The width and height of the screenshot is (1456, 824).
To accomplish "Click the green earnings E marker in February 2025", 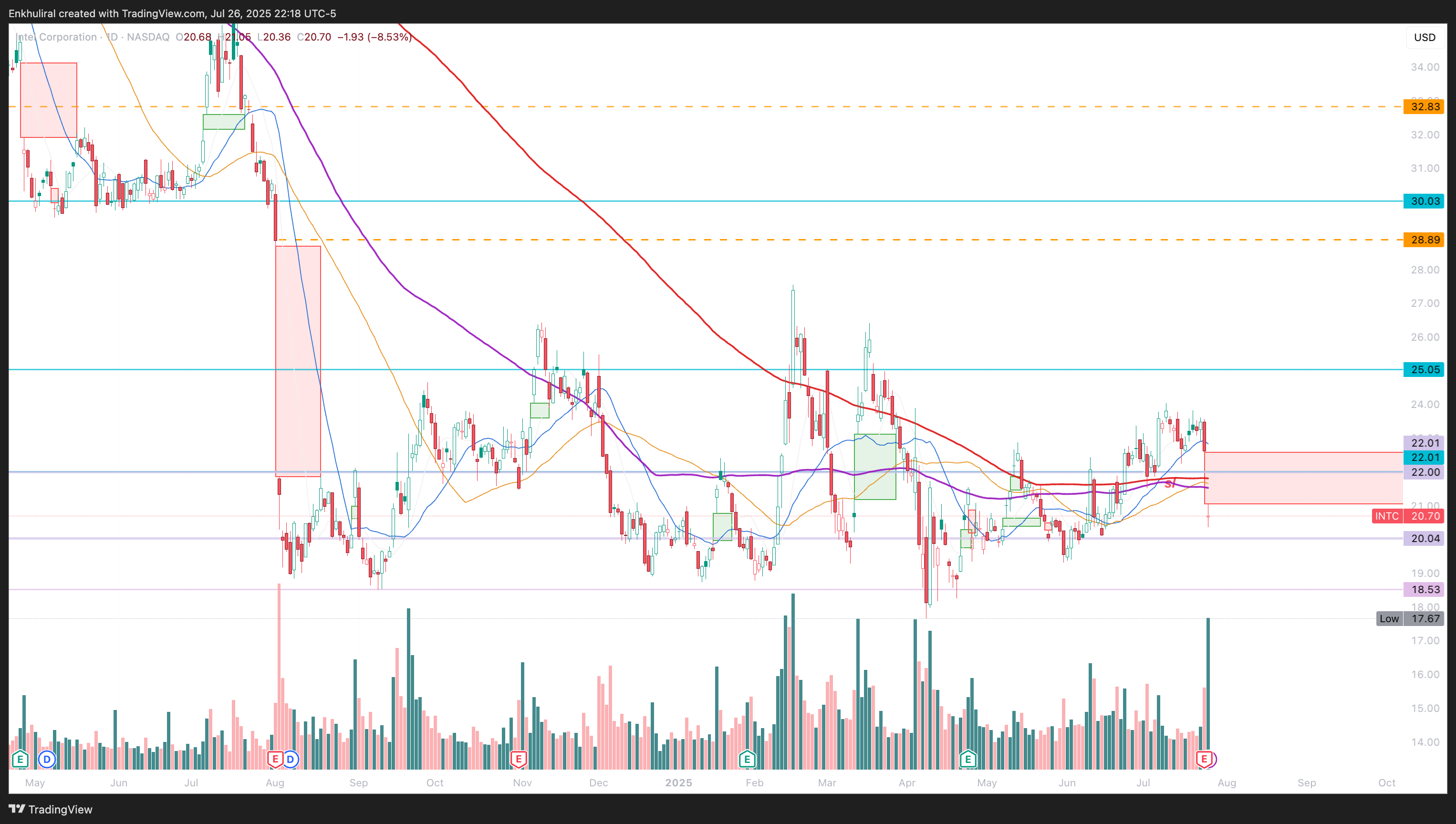I will tap(747, 759).
